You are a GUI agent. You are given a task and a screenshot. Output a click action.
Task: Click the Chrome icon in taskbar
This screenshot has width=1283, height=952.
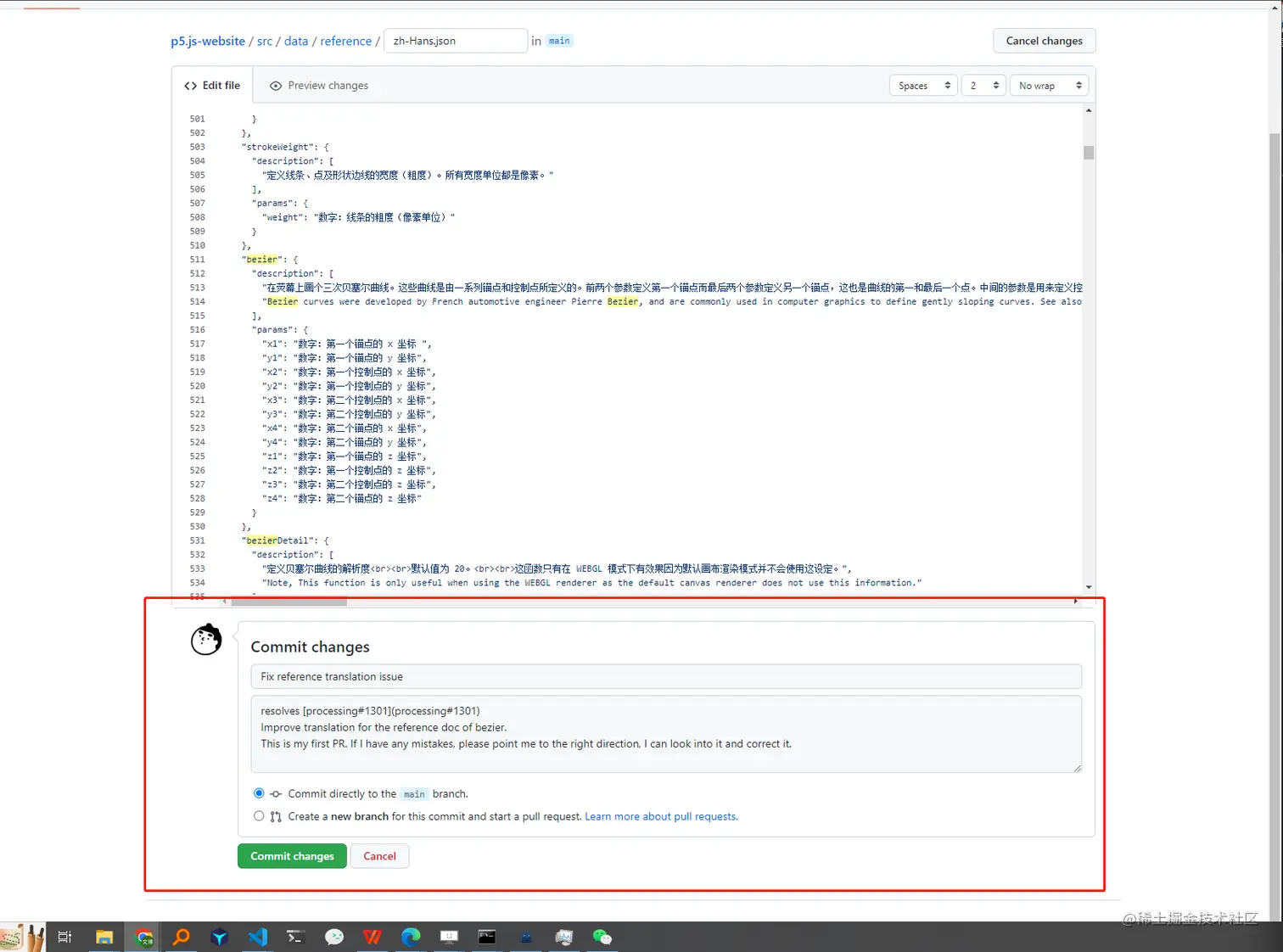pos(144,937)
